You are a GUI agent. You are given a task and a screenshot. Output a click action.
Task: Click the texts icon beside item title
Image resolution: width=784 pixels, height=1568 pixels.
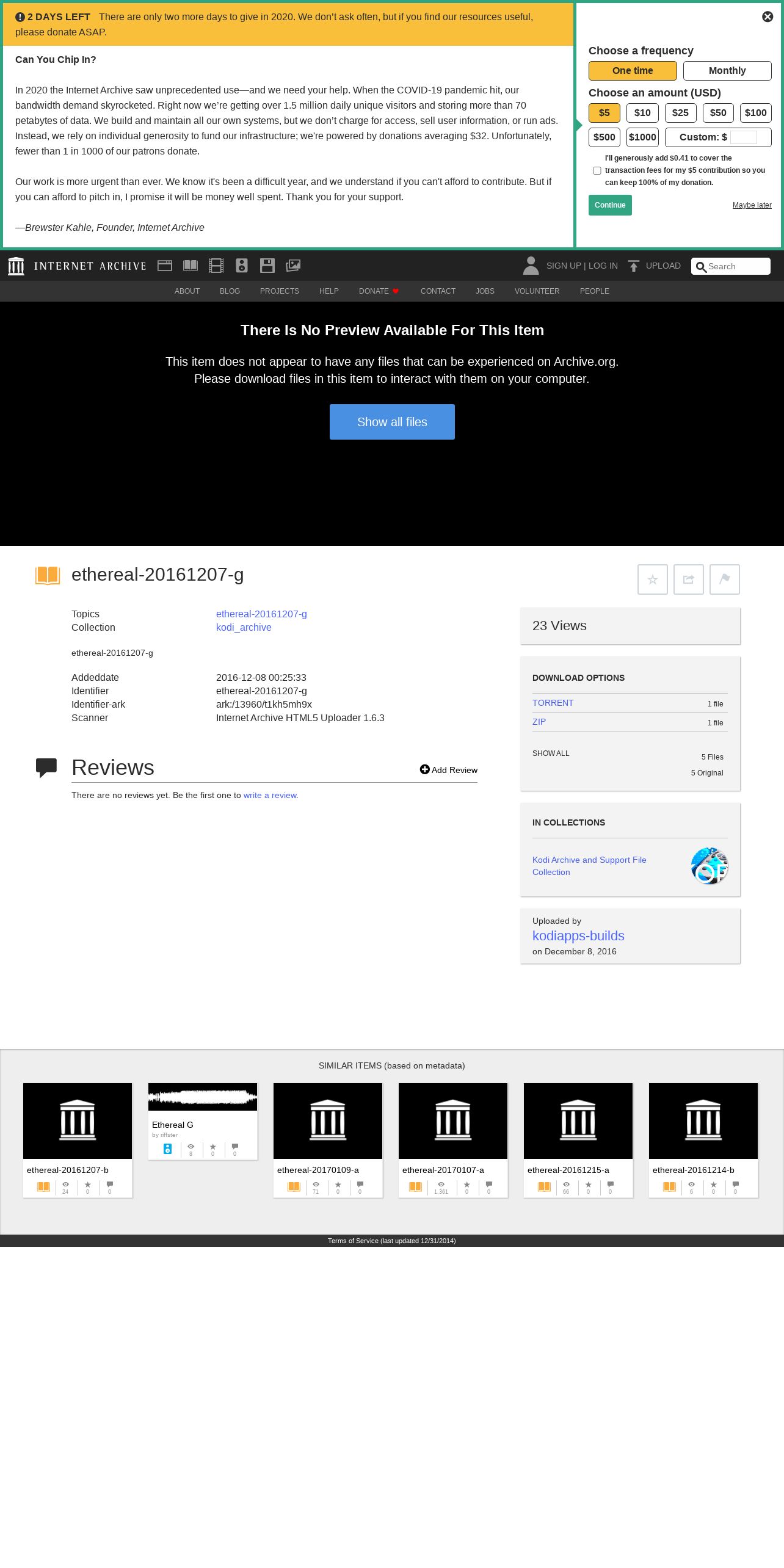[x=48, y=575]
